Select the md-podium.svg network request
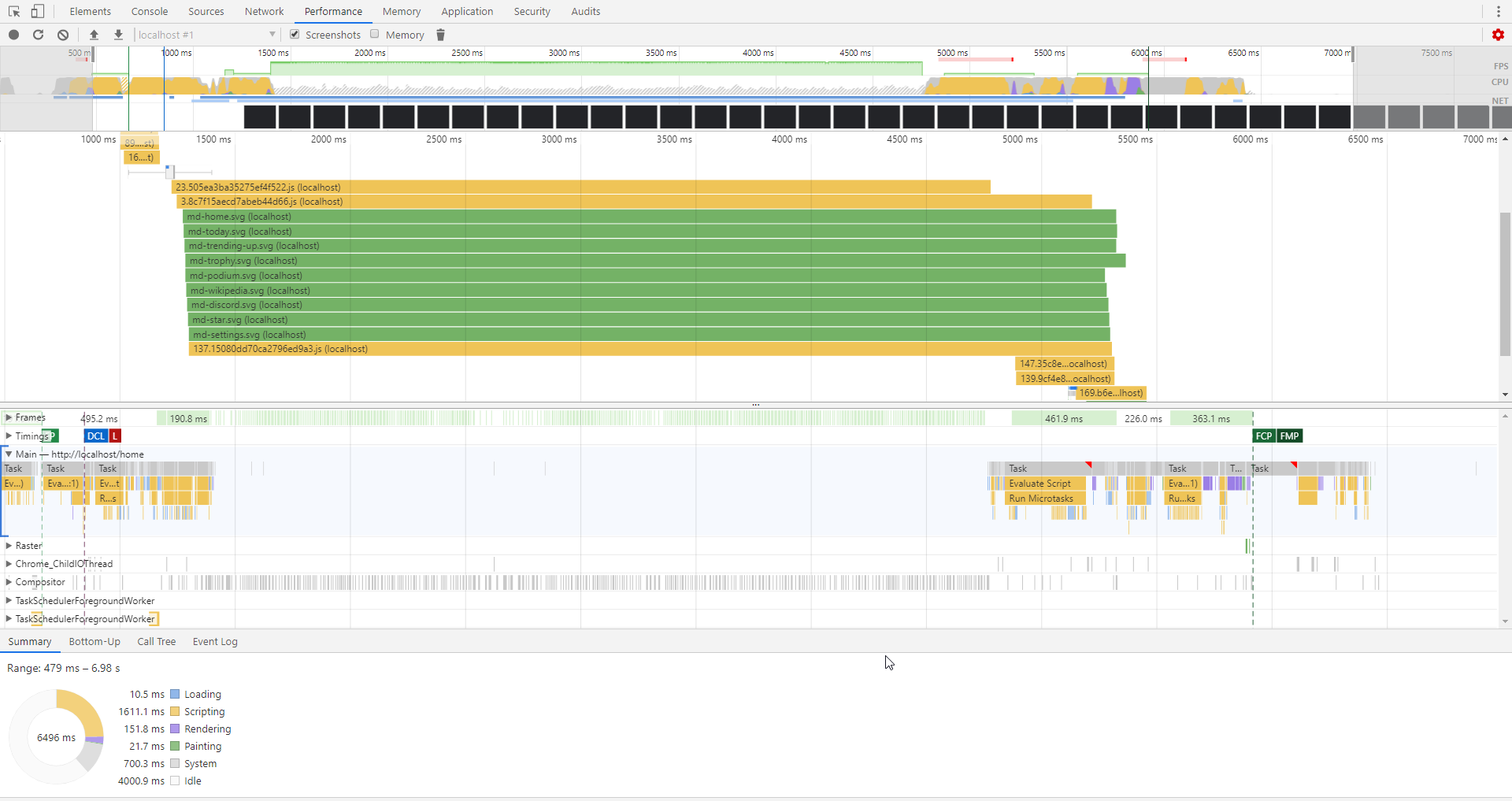The width and height of the screenshot is (1512, 801). 645,276
